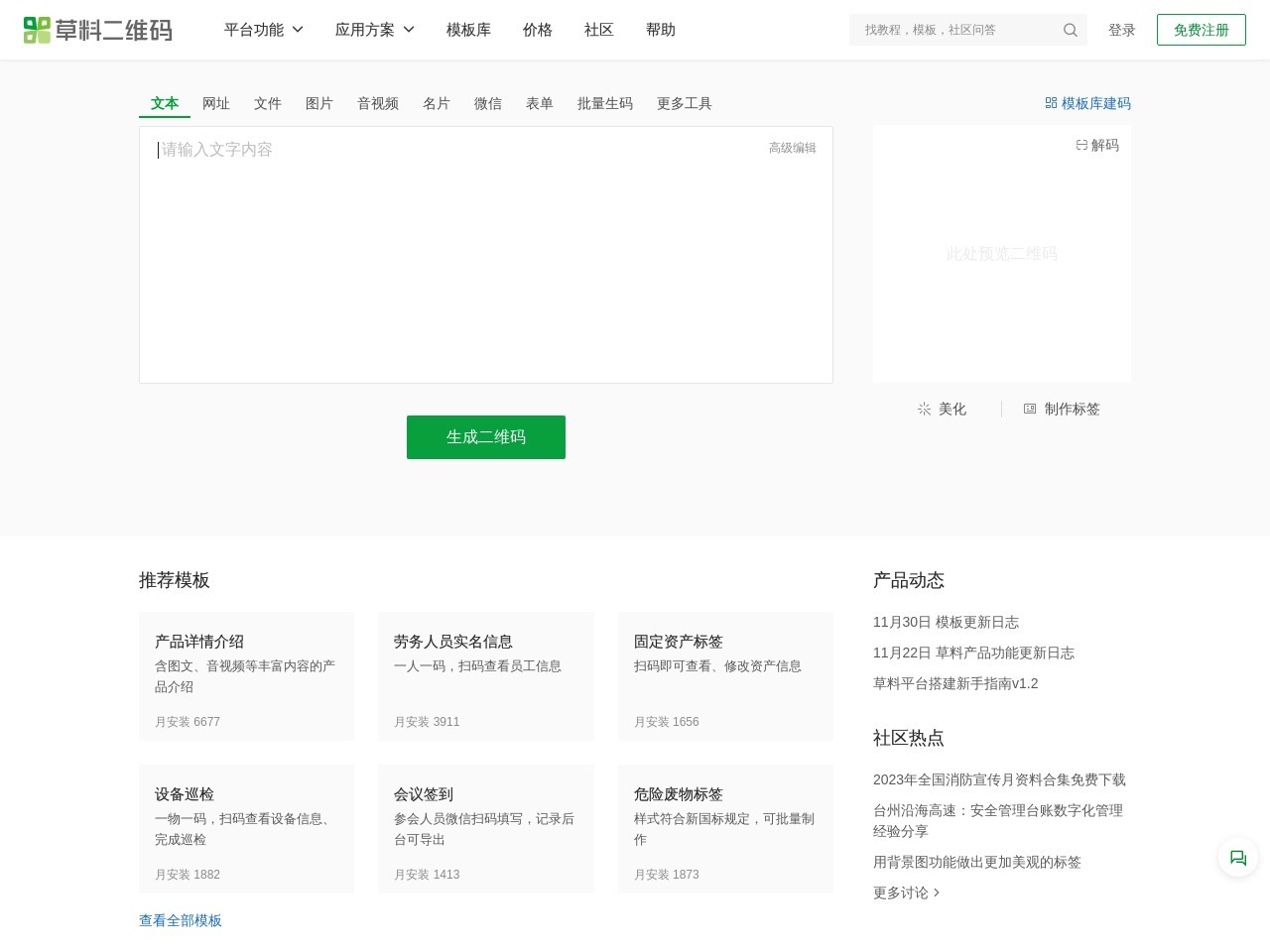Image resolution: width=1270 pixels, height=952 pixels.
Task: Select the 音视频 tab
Action: pos(378,103)
